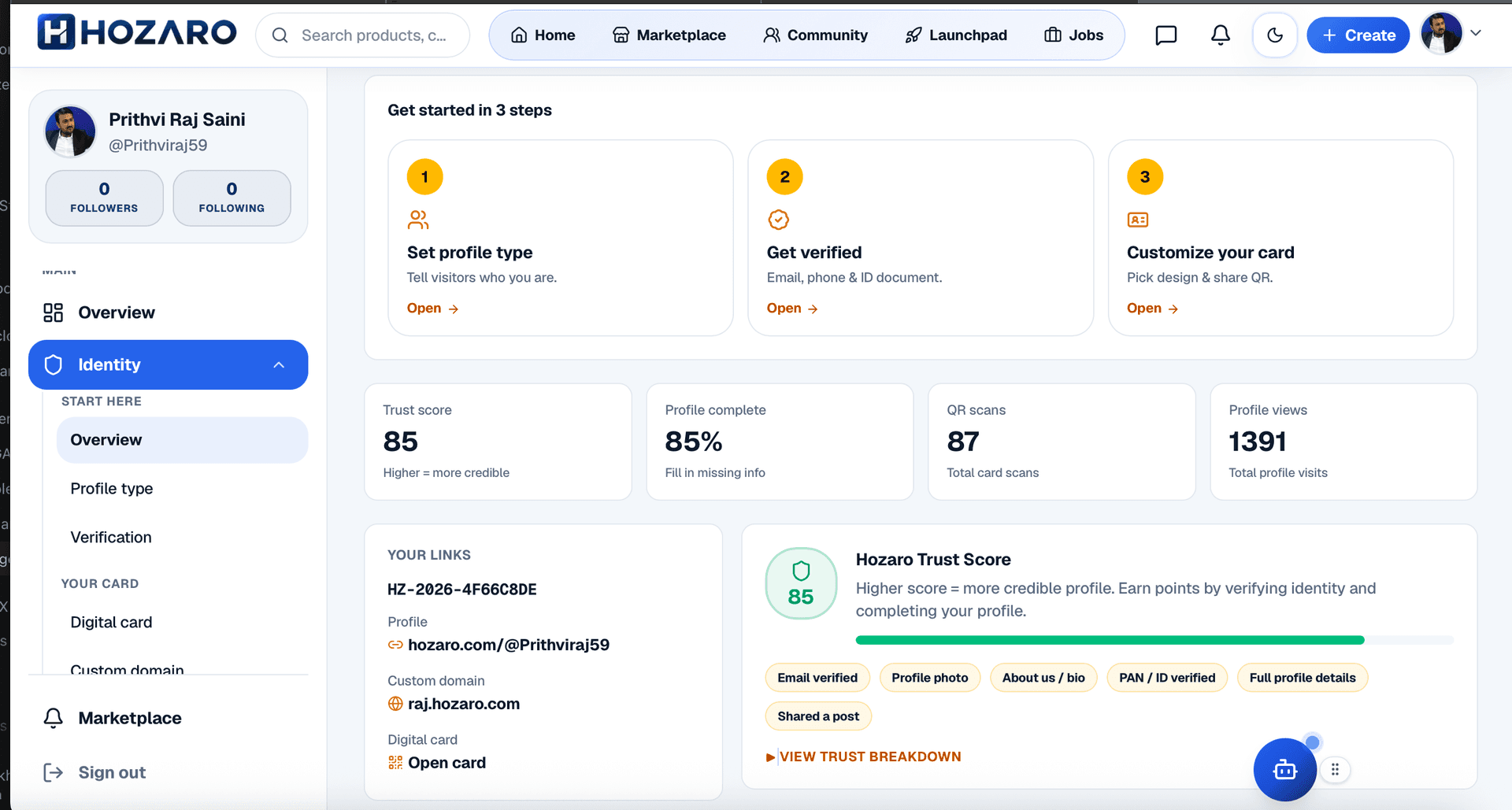The width and height of the screenshot is (1512, 810).
Task: Open Profile type in sidebar
Action: point(112,489)
